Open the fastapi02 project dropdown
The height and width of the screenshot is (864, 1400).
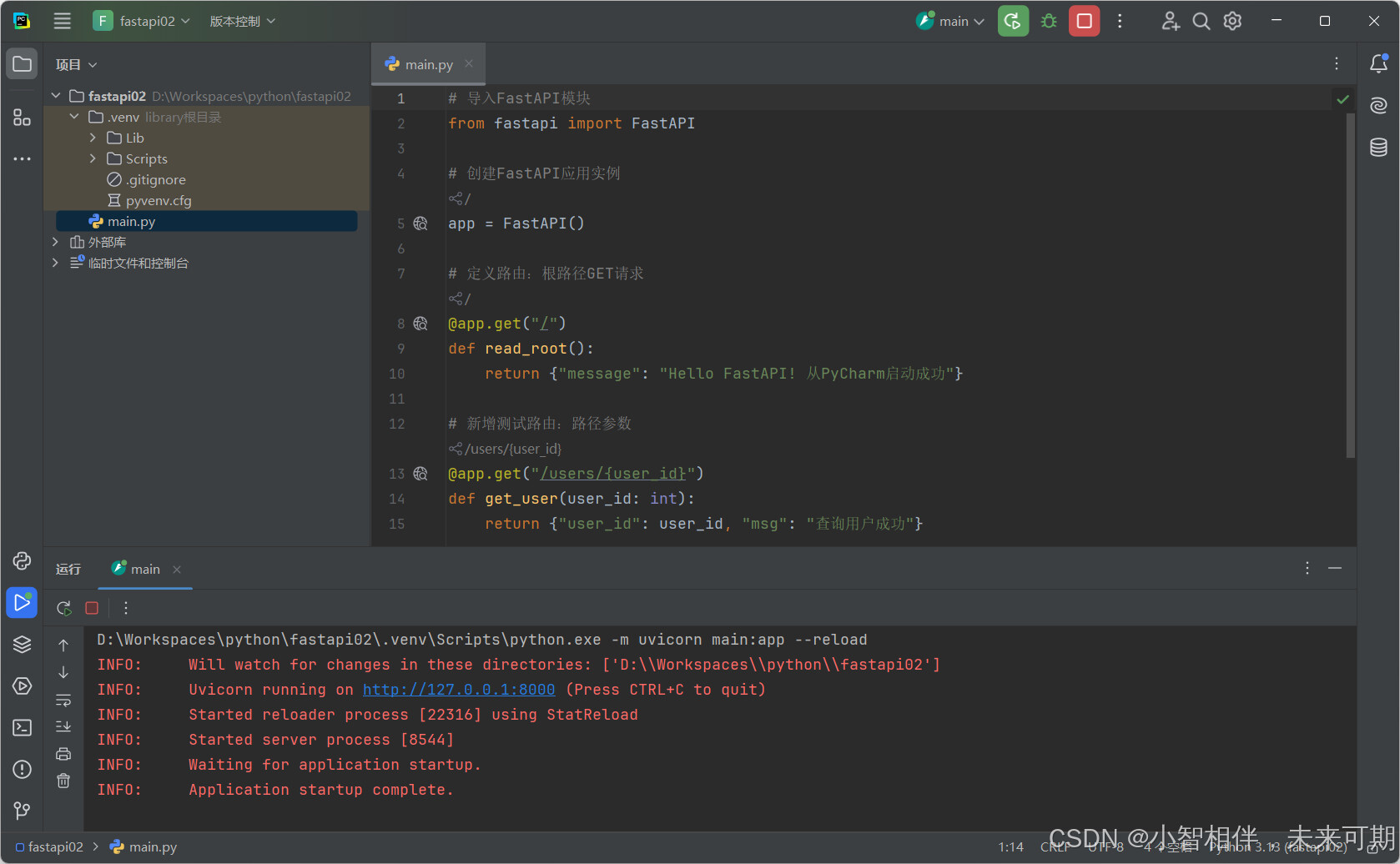pos(141,21)
